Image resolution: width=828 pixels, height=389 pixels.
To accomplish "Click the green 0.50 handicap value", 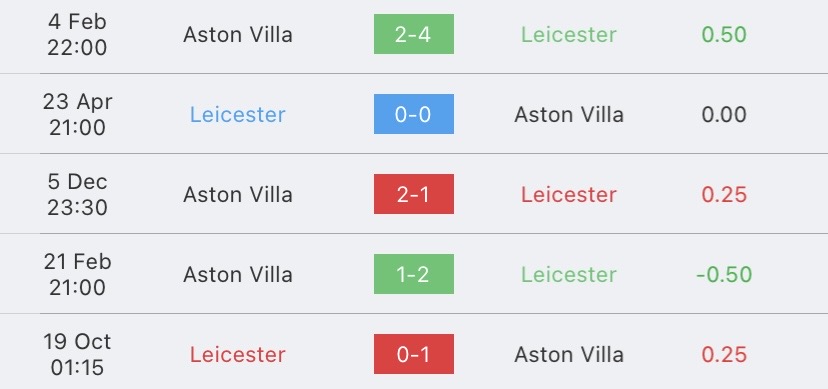I will pos(724,35).
